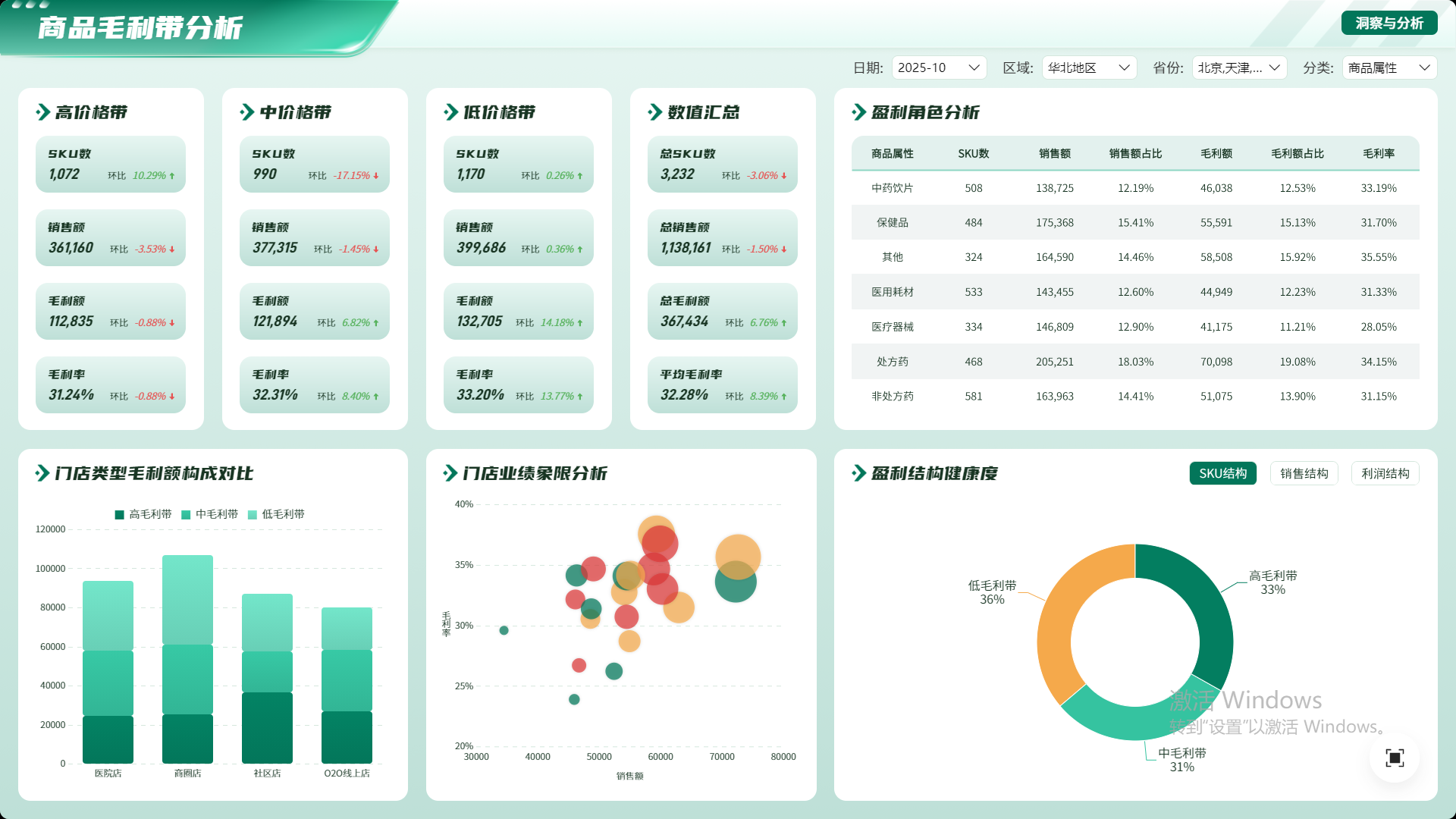Click arrow icon beside 高价格带 title

click(x=43, y=112)
